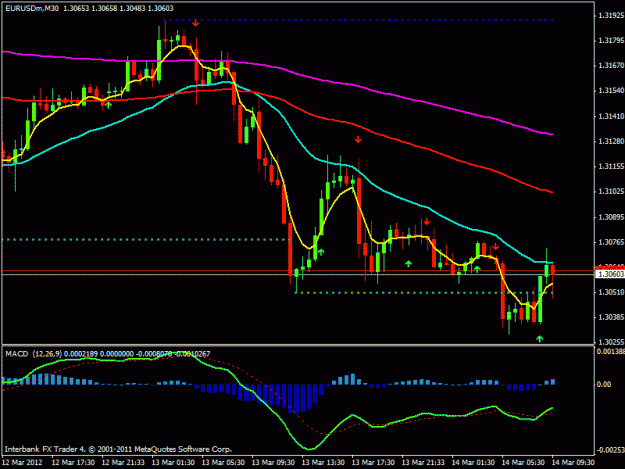Click the 1.30765 price axis label
This screenshot has width=625, height=469.
[x=611, y=242]
